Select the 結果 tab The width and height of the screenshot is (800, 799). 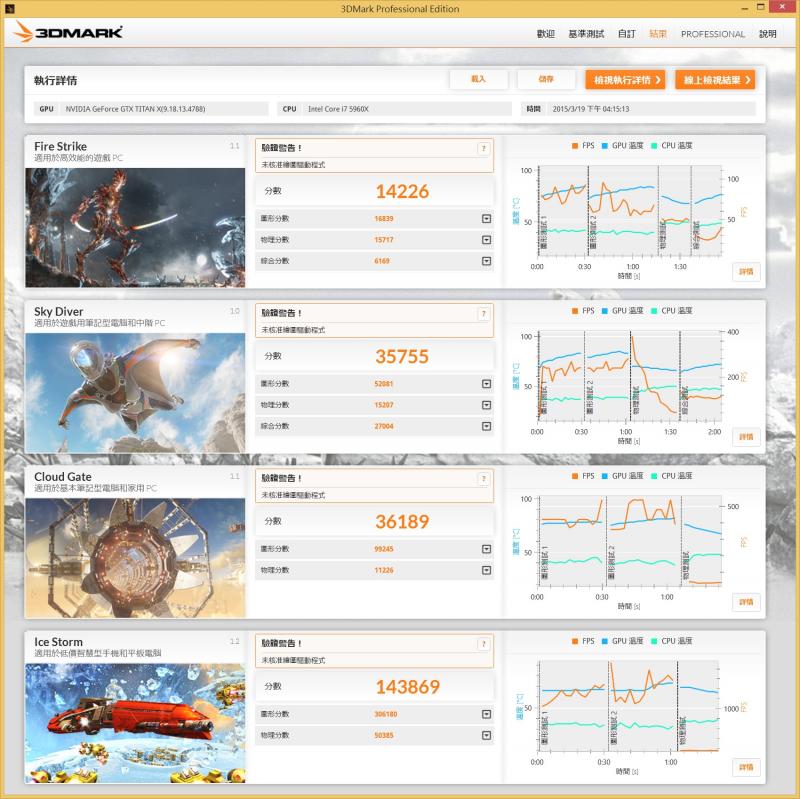(x=658, y=34)
